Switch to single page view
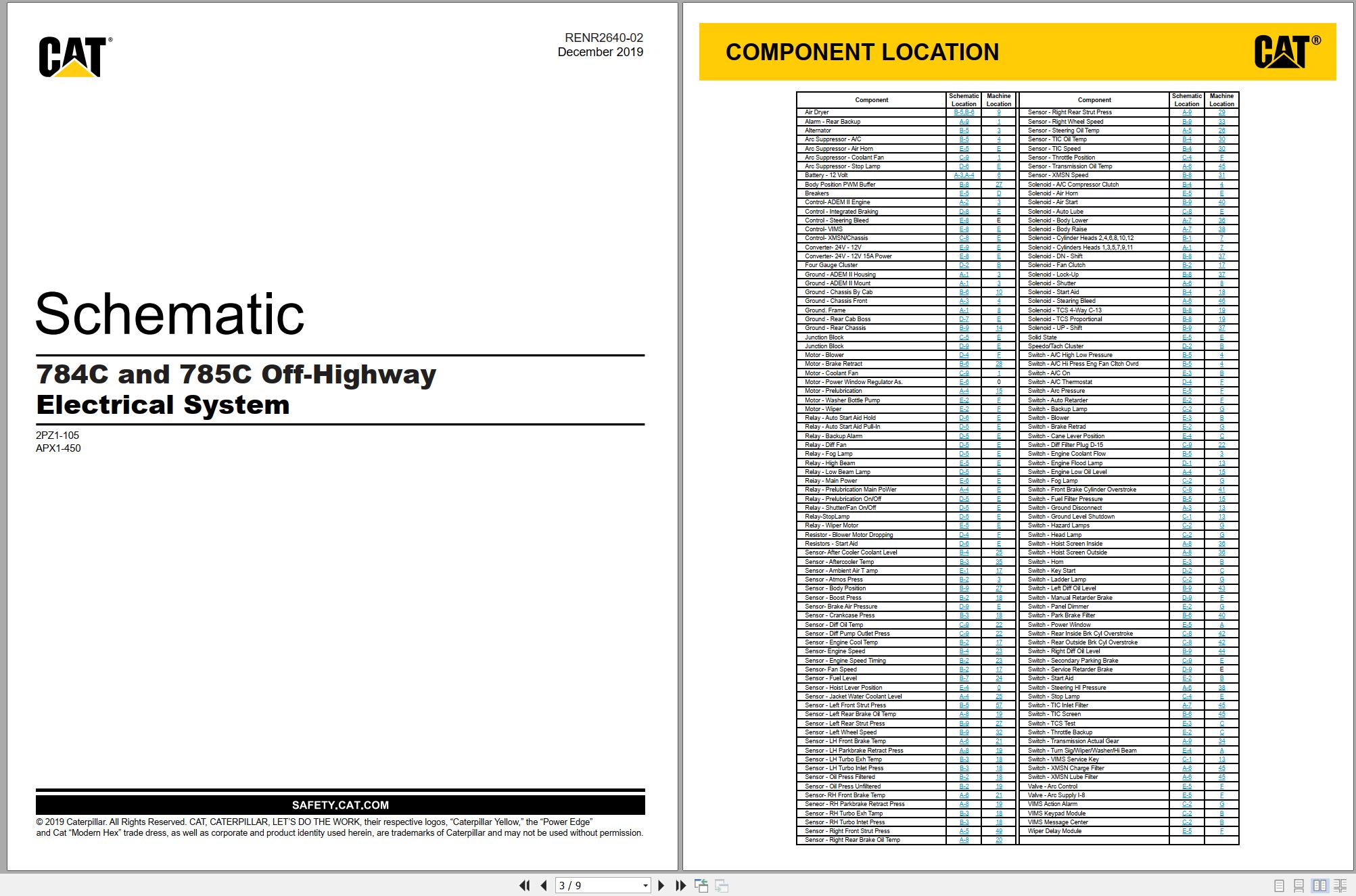 click(1279, 885)
